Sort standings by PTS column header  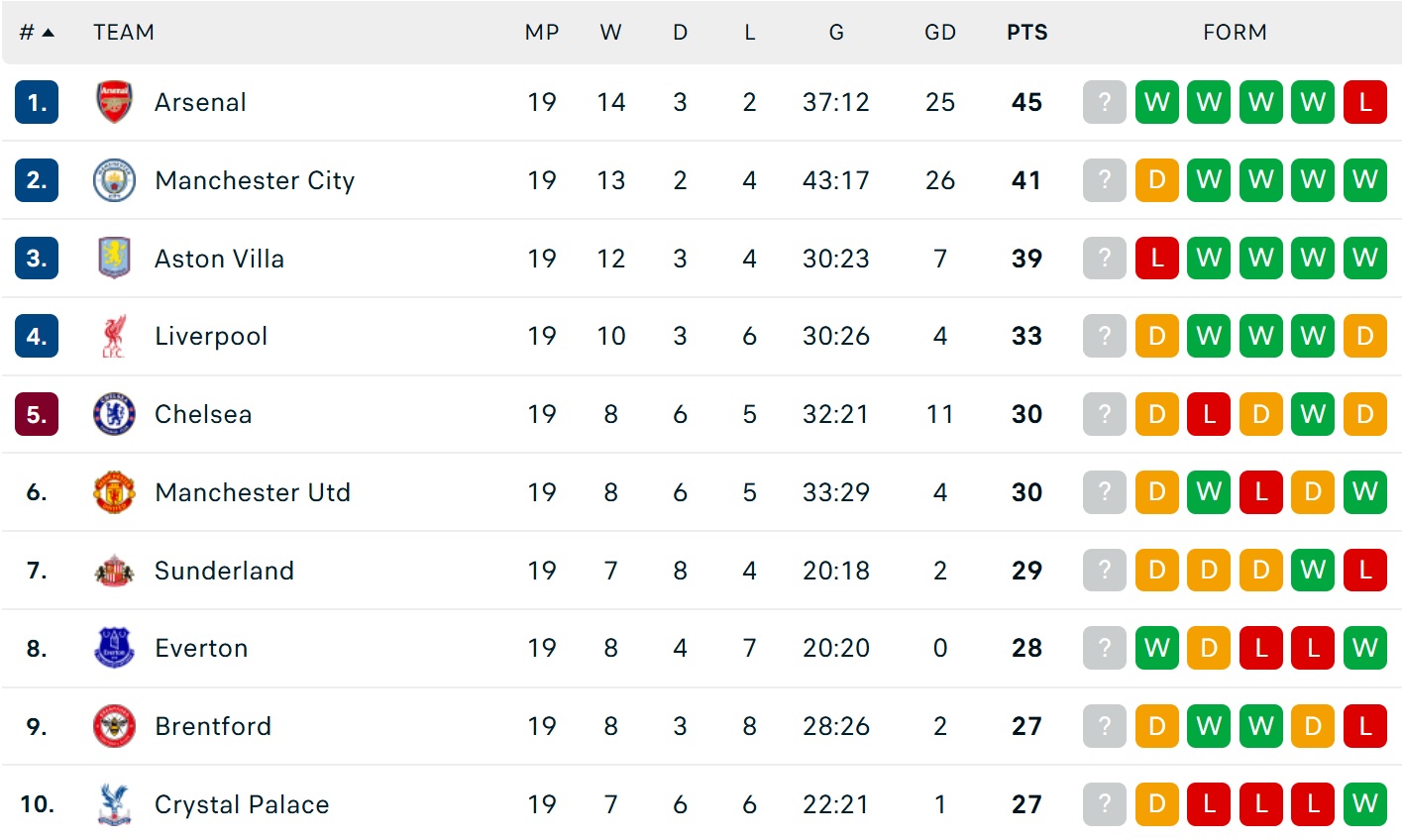click(x=1026, y=33)
